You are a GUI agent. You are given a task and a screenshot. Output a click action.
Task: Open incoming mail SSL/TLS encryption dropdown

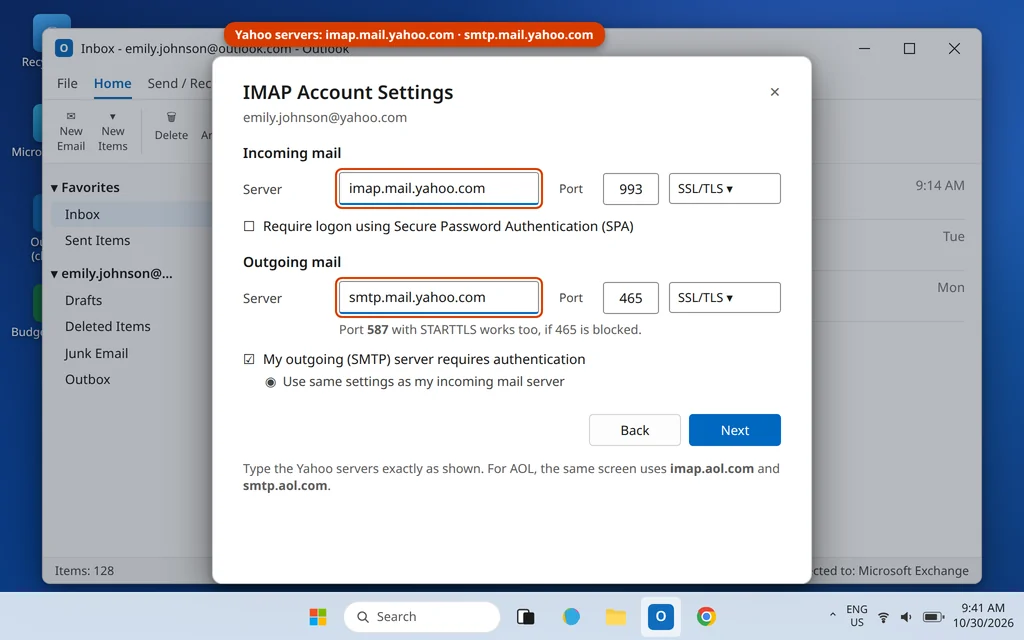(x=724, y=188)
